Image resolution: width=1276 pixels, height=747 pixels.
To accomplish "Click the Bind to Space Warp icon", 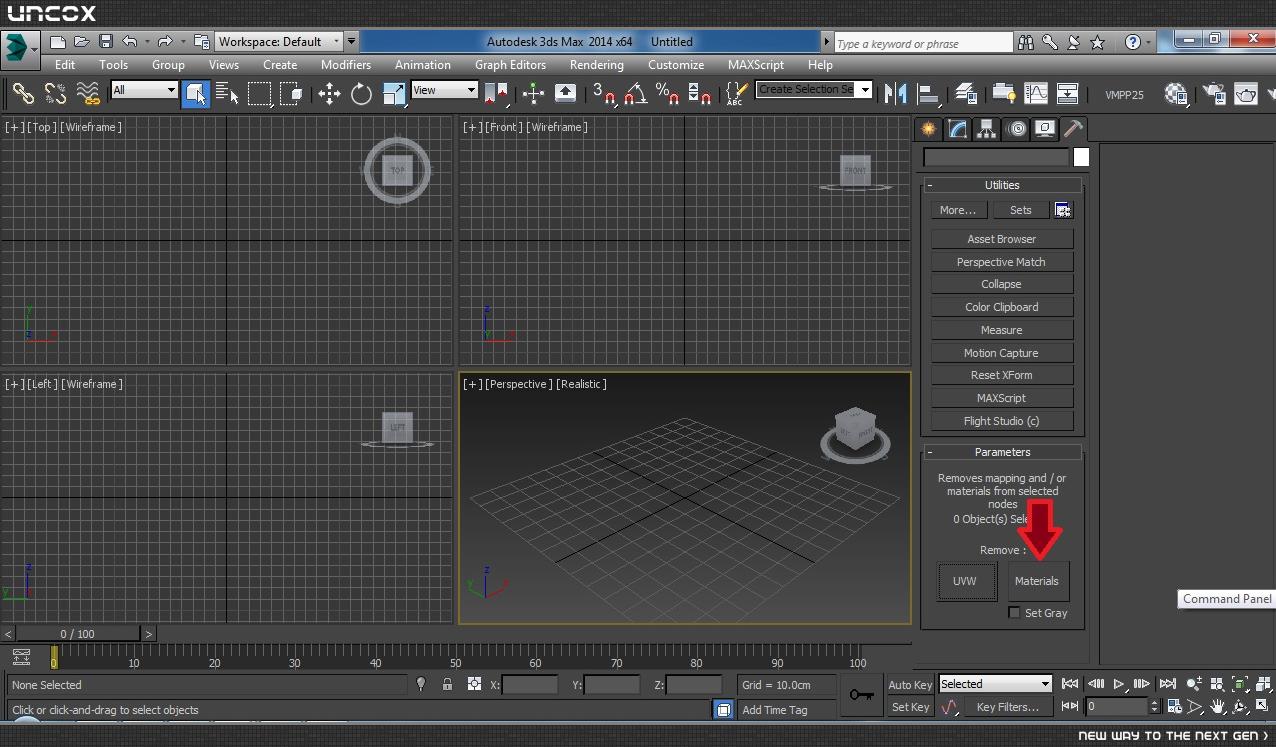I will [x=88, y=94].
